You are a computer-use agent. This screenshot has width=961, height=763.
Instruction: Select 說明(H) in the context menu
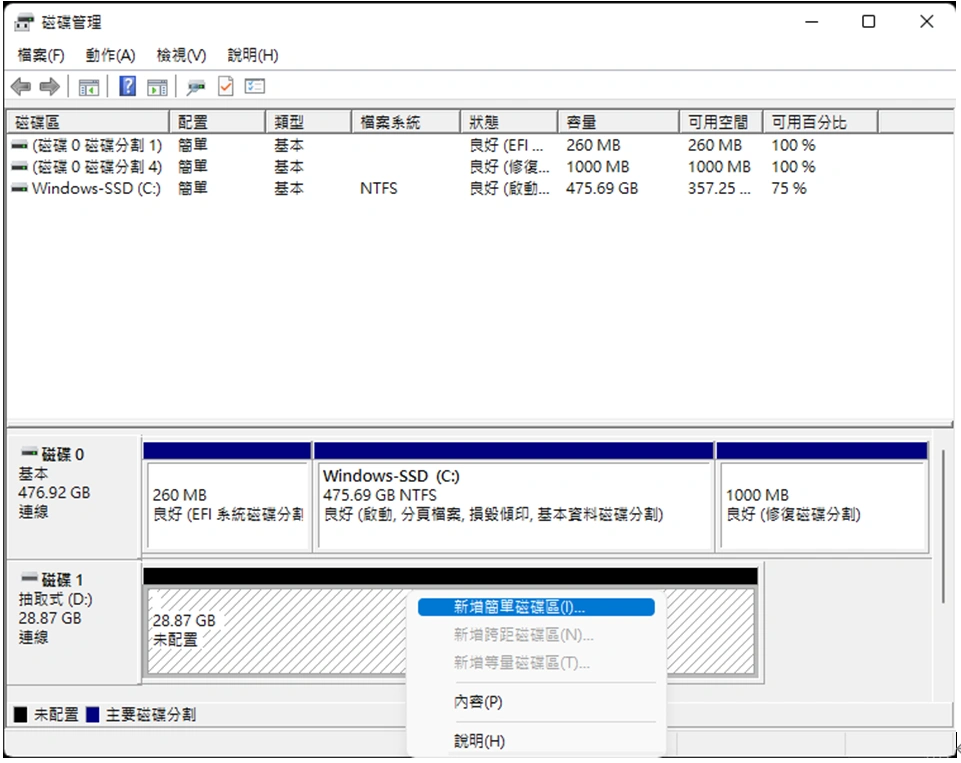click(479, 741)
